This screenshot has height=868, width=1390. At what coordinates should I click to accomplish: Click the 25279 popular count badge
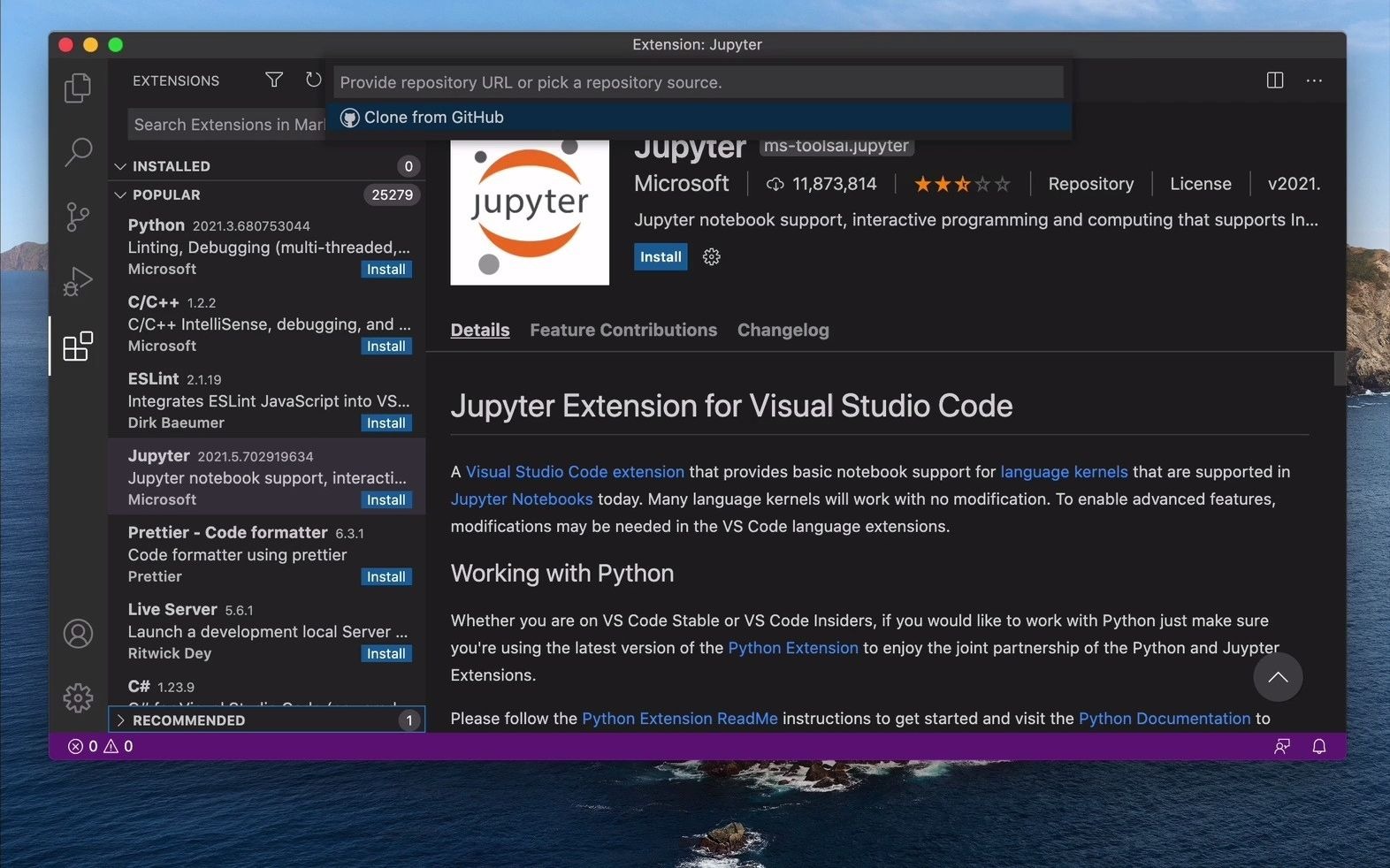coord(392,194)
